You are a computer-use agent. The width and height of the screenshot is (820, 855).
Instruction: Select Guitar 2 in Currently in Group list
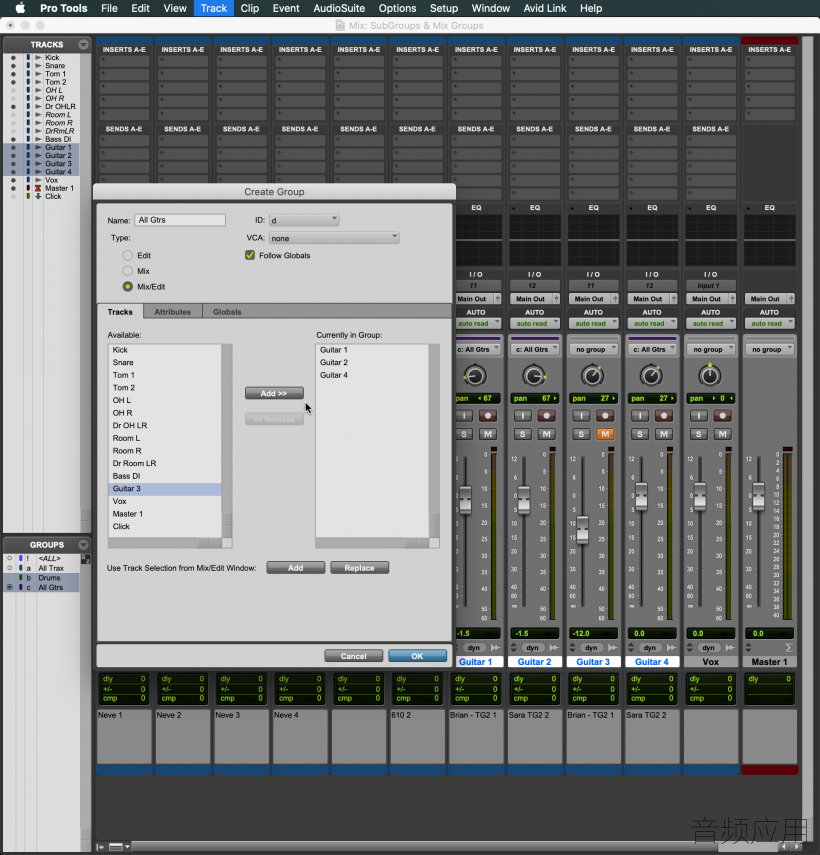click(x=372, y=363)
